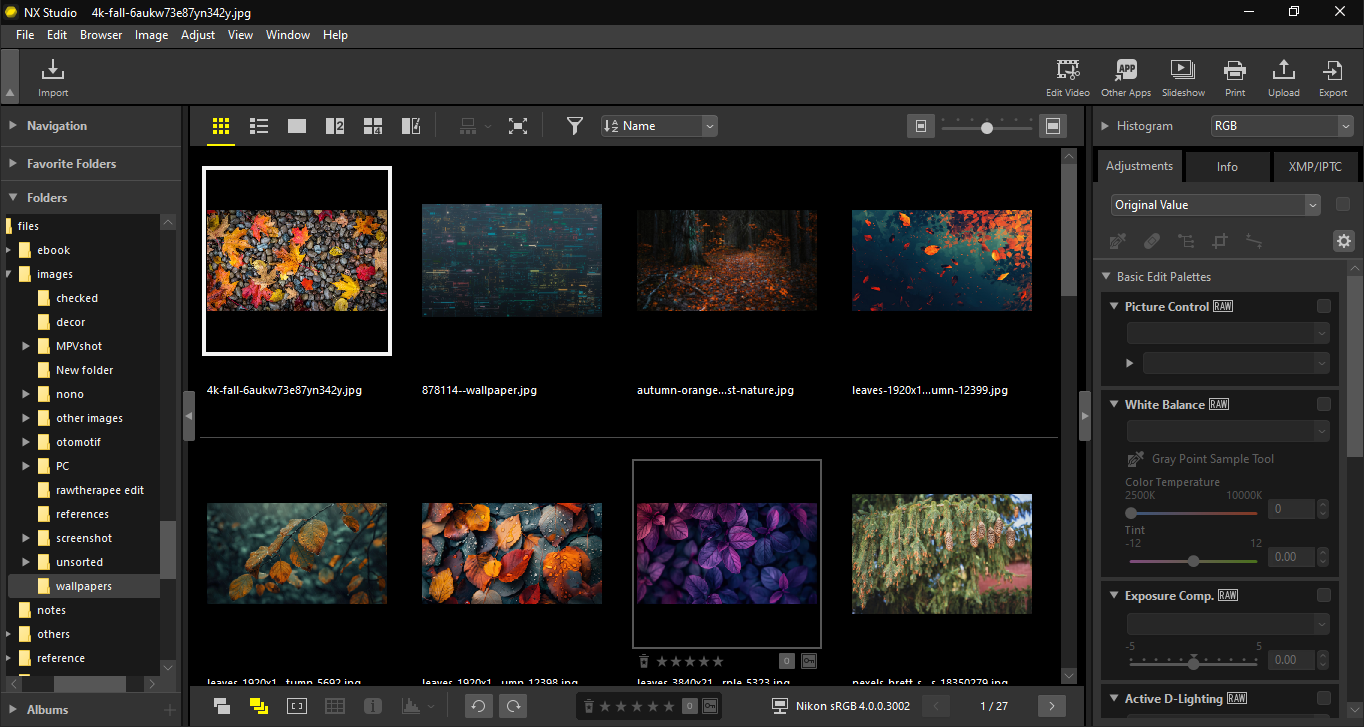Open the Import tool

point(53,78)
